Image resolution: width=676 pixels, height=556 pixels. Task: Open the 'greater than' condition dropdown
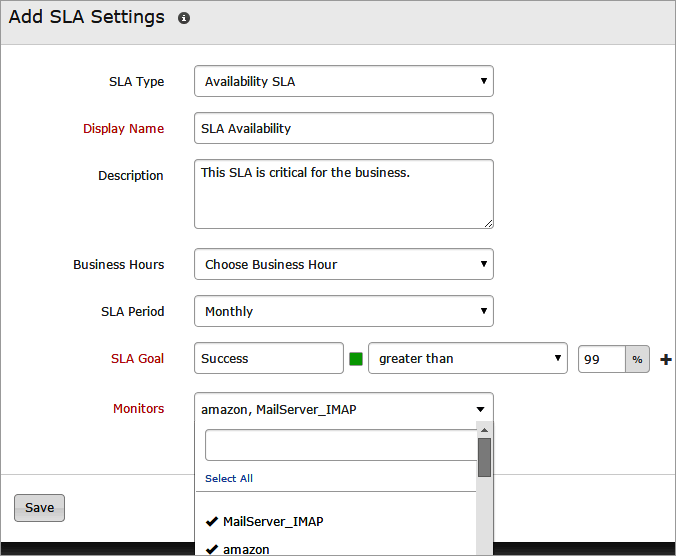(x=468, y=358)
